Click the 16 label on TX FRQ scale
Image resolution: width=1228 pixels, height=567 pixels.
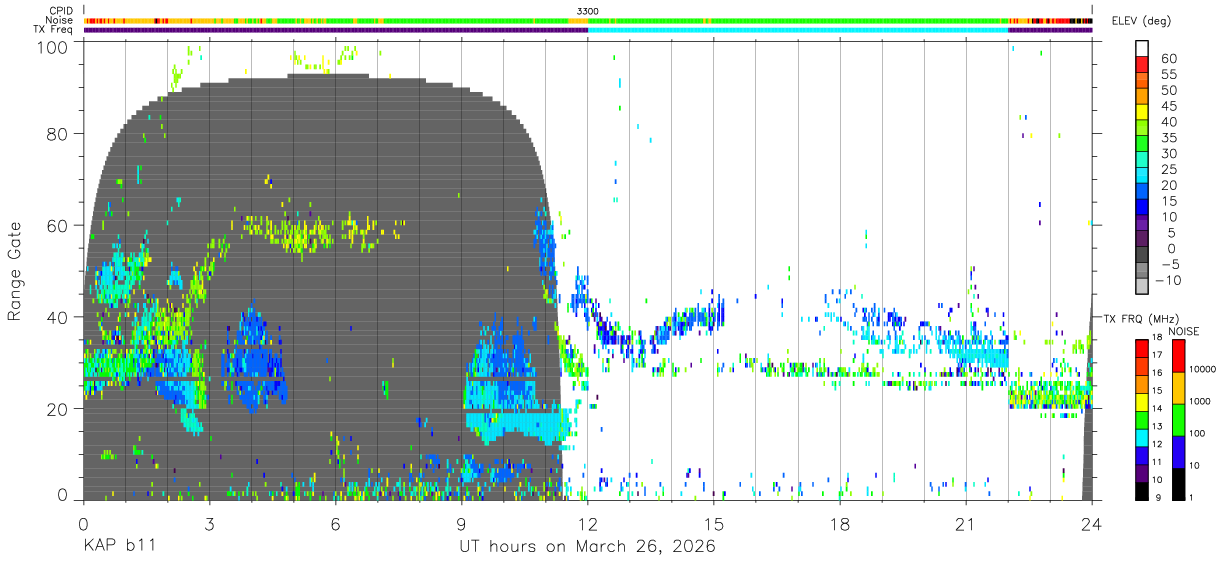pos(1156,373)
